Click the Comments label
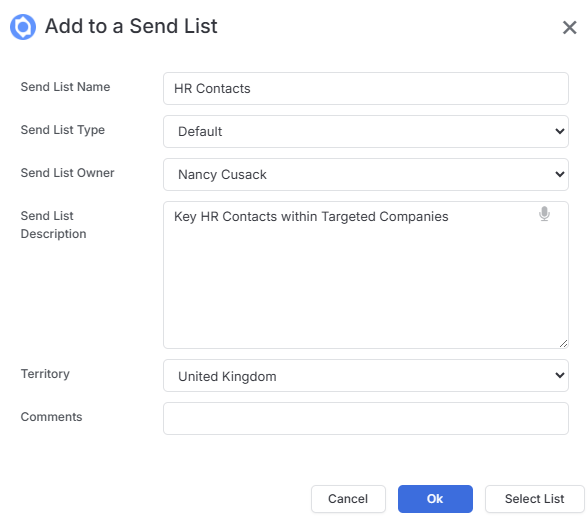This screenshot has height=525, width=587. pyautogui.click(x=51, y=417)
